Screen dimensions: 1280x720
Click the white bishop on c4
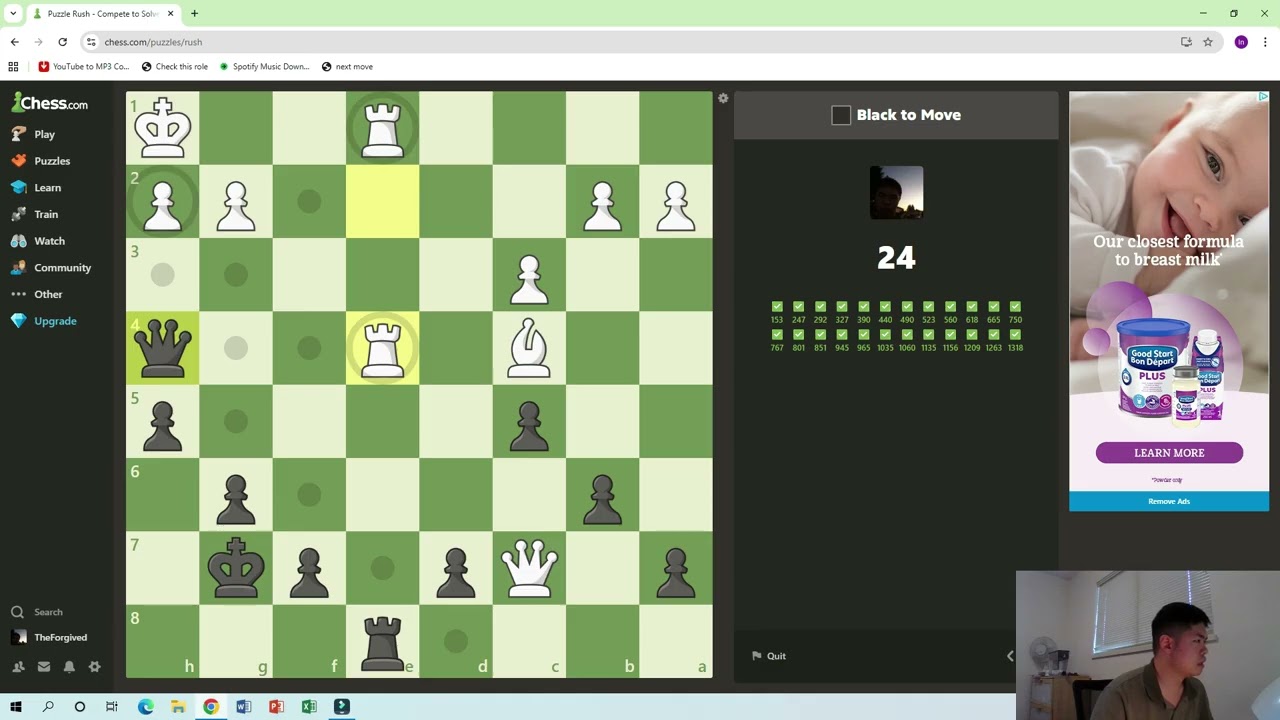coord(529,348)
